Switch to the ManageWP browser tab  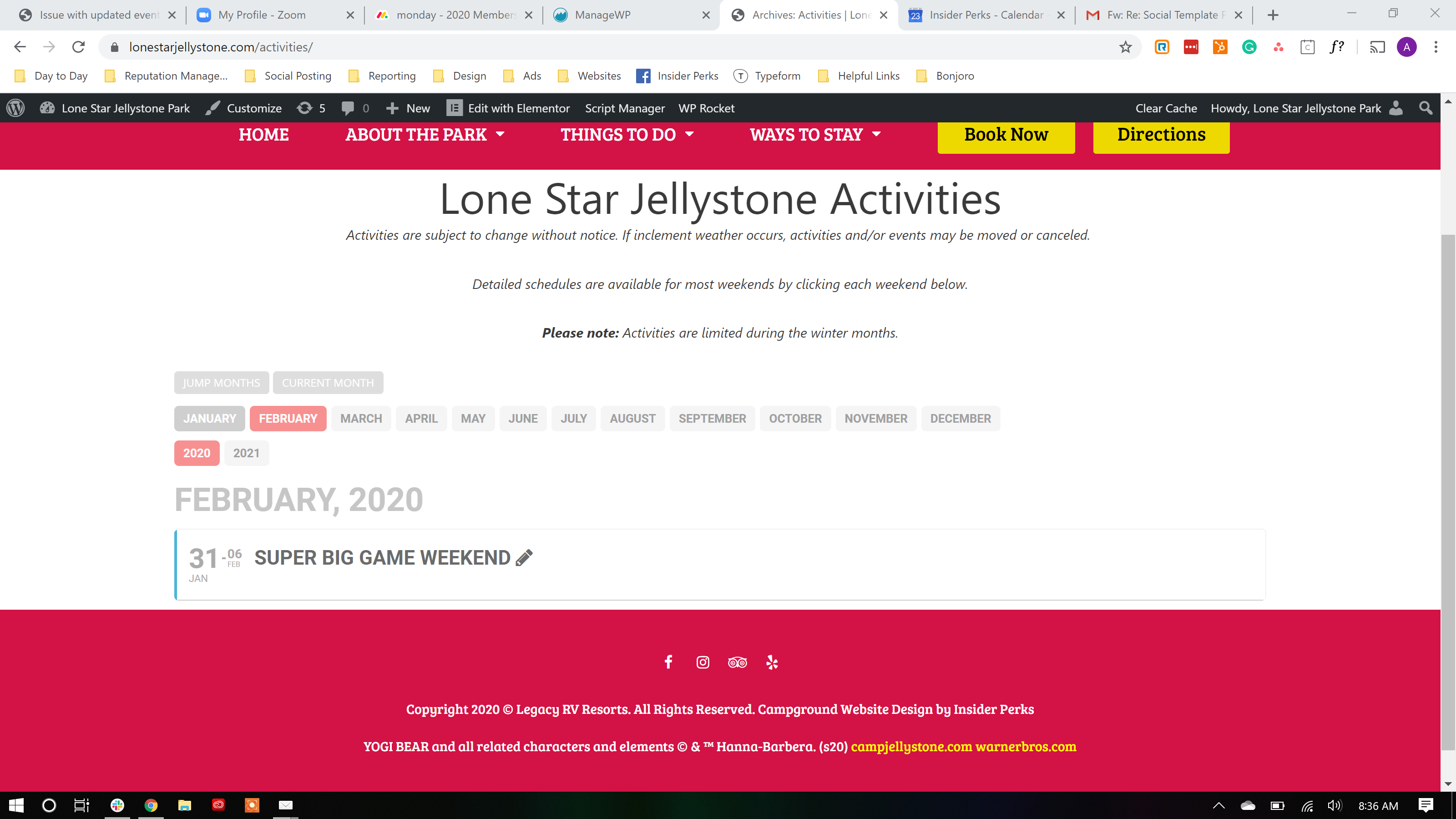click(x=602, y=15)
